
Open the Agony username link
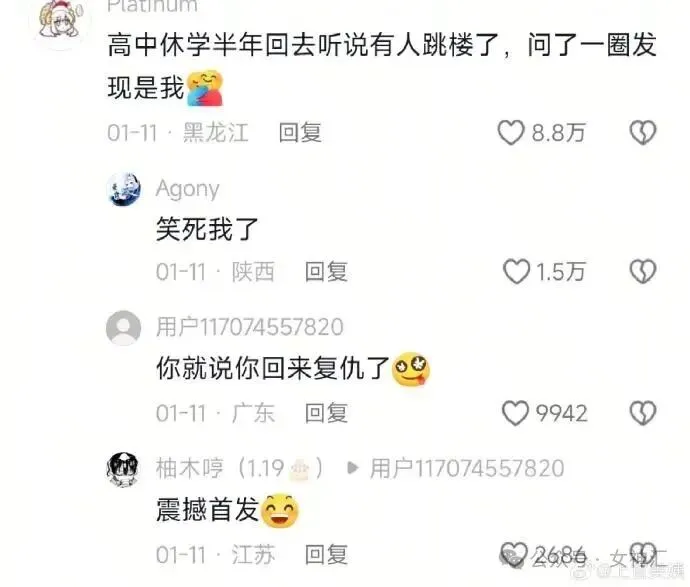tap(187, 189)
